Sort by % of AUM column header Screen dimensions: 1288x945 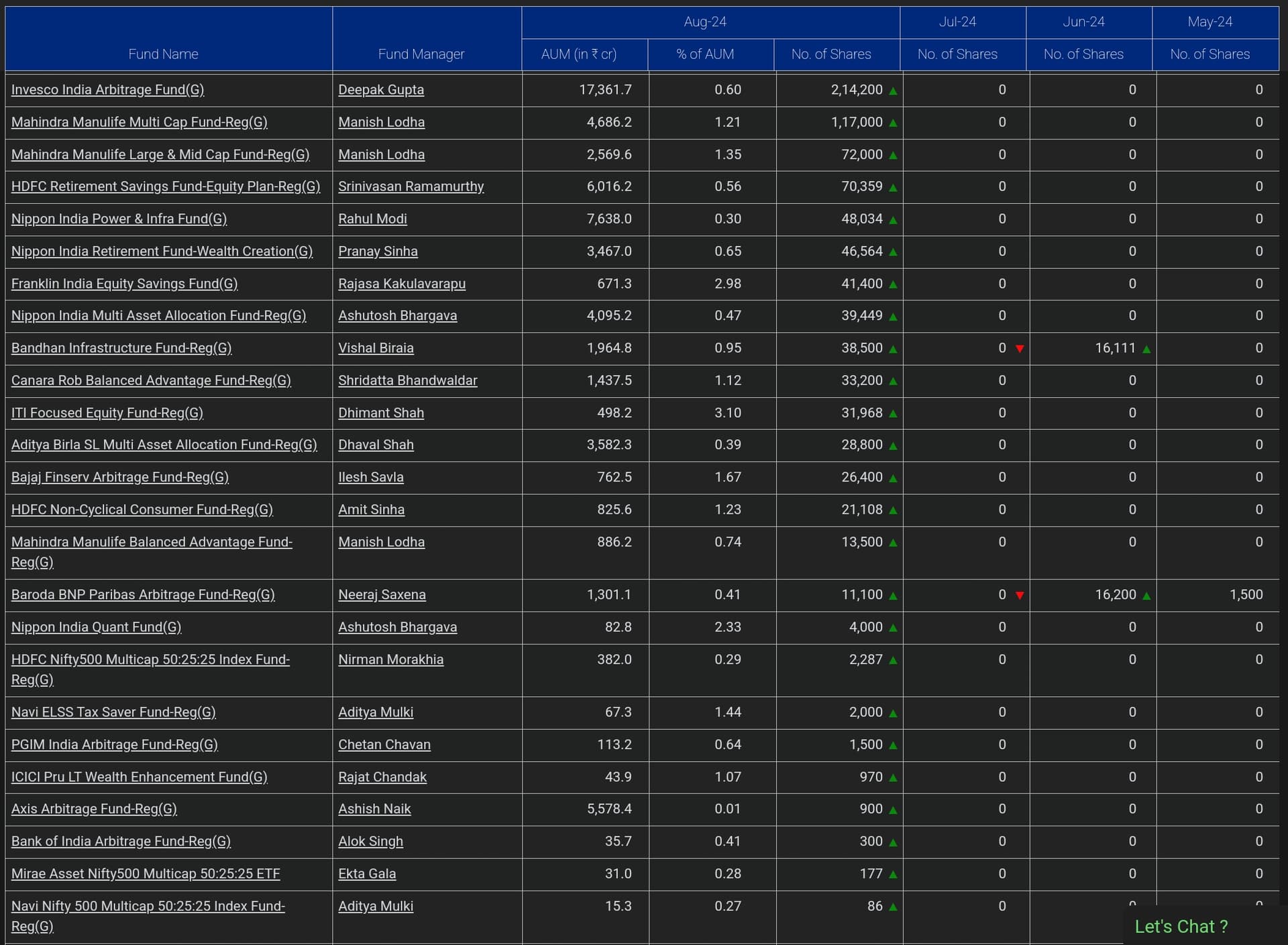pyautogui.click(x=704, y=54)
